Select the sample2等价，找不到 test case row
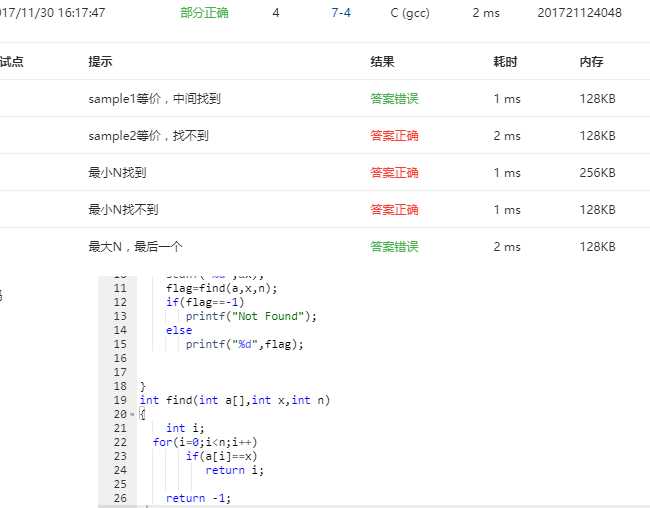The width and height of the screenshot is (650, 508). 148,136
